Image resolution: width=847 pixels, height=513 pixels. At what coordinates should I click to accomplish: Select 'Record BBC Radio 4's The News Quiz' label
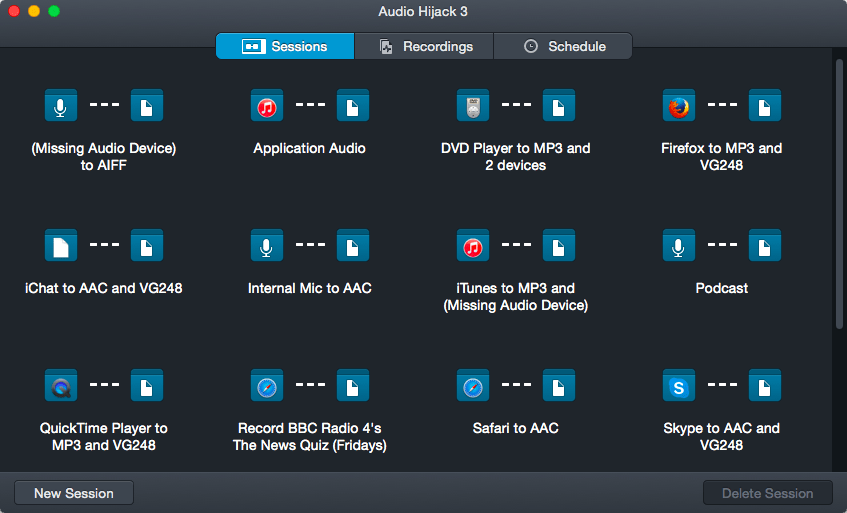point(310,436)
